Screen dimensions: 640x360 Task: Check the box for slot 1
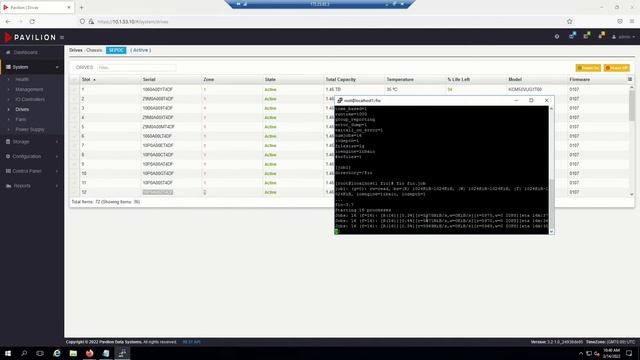click(74, 89)
